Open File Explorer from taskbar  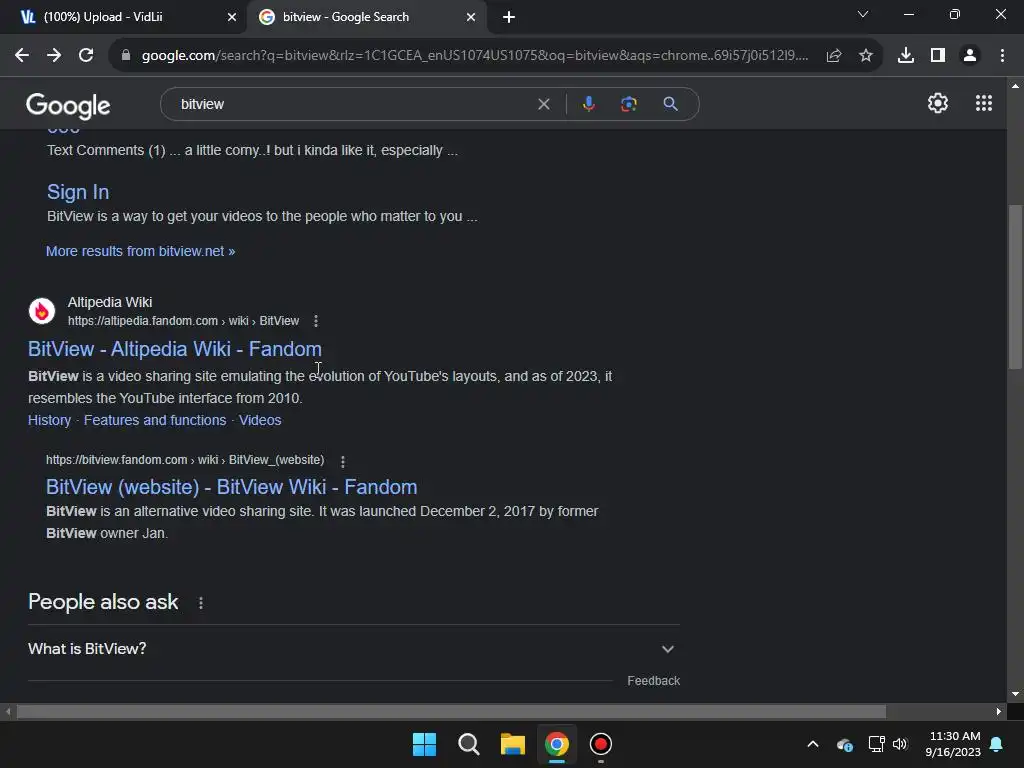513,744
